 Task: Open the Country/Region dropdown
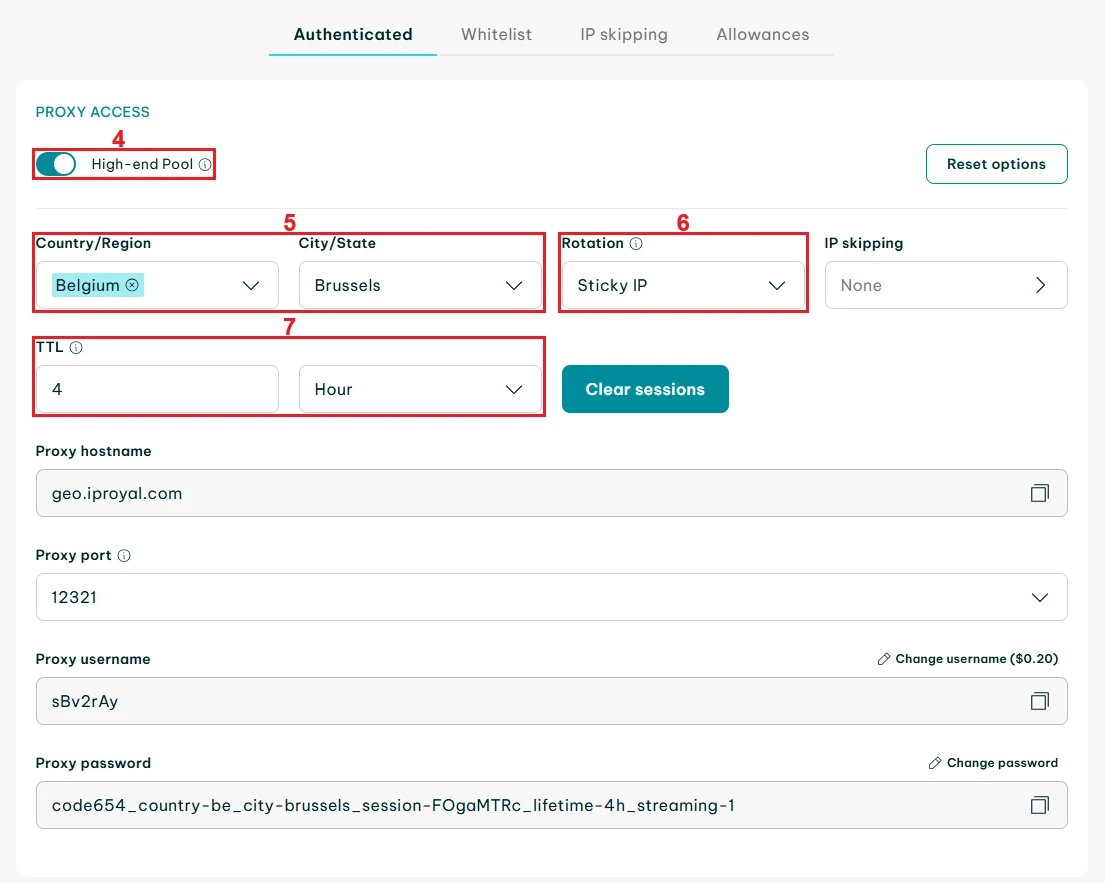pyautogui.click(x=251, y=286)
